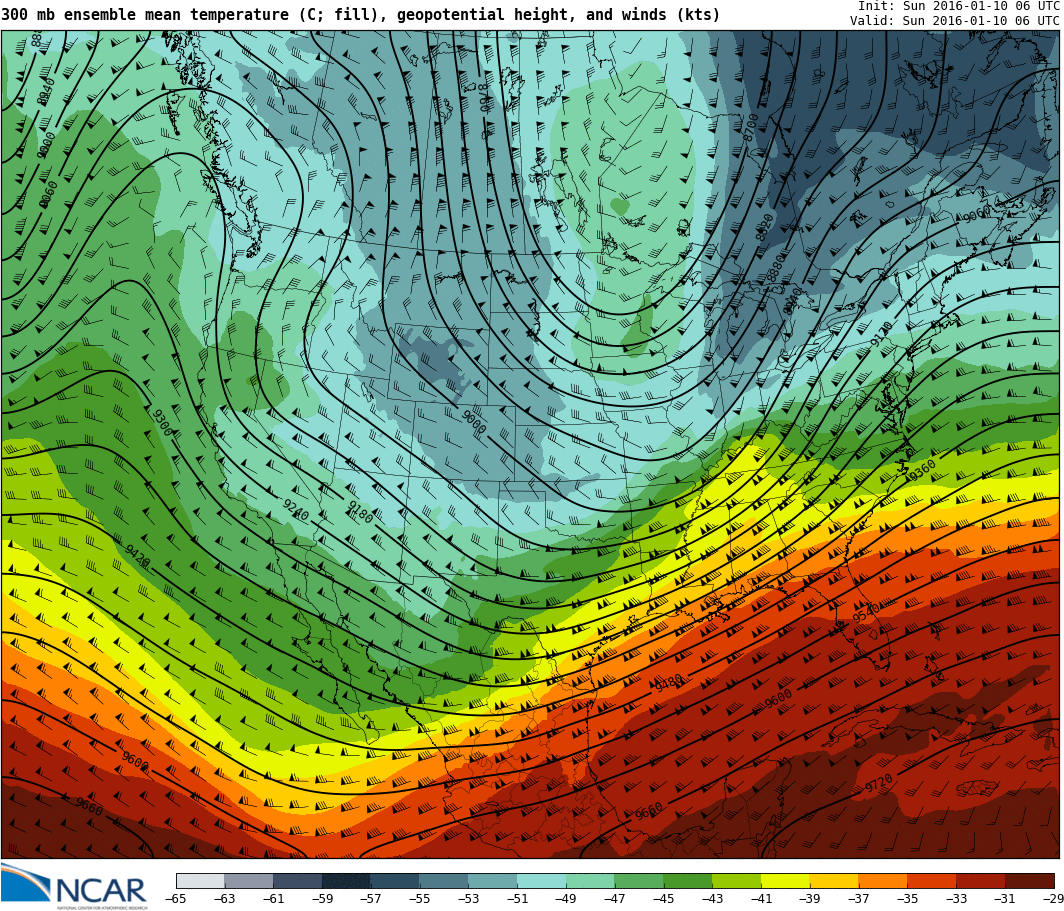Pick the green swatch between -47 and -45
The image size is (1064, 911).
(638, 881)
